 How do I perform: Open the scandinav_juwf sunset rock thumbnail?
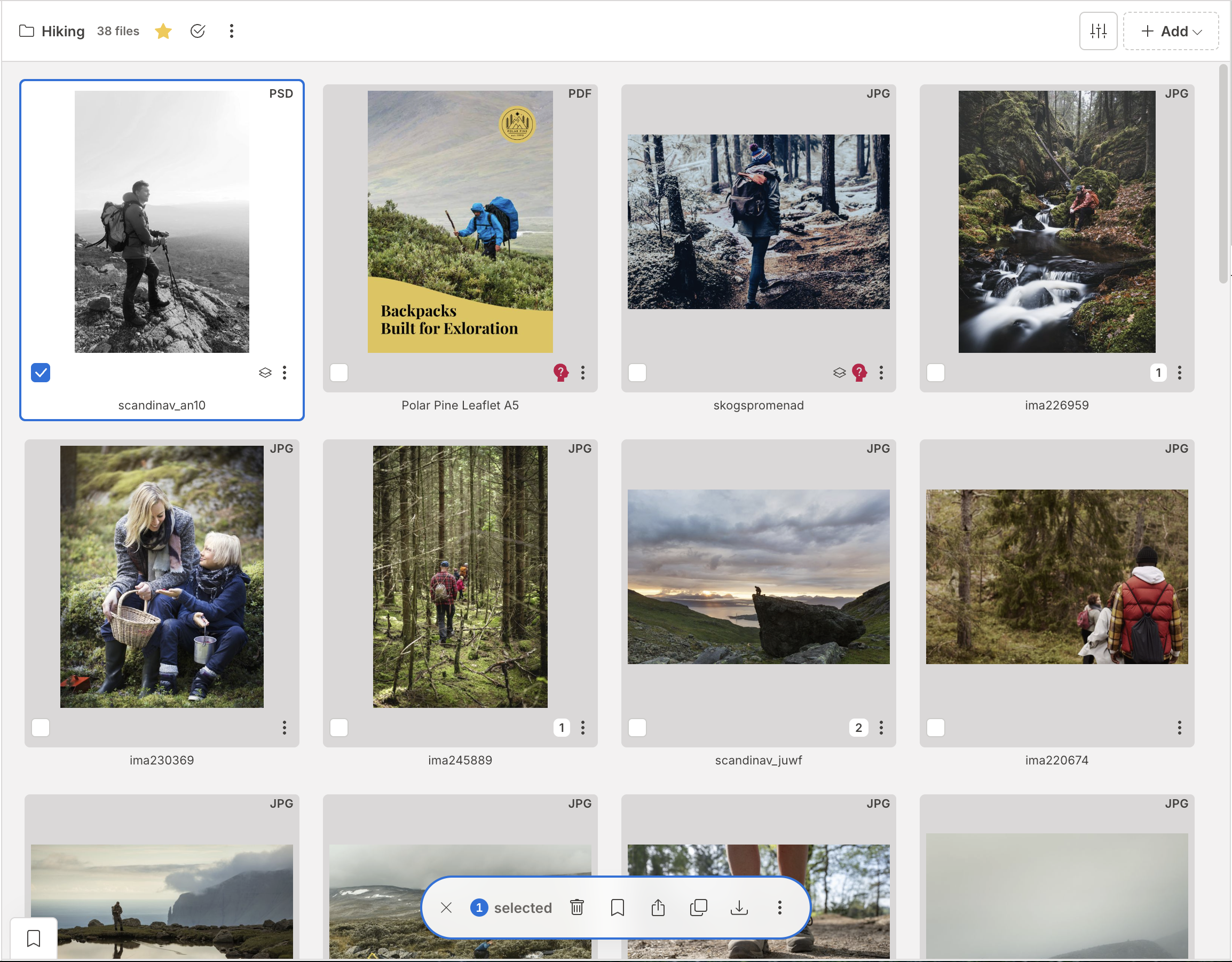pyautogui.click(x=759, y=577)
